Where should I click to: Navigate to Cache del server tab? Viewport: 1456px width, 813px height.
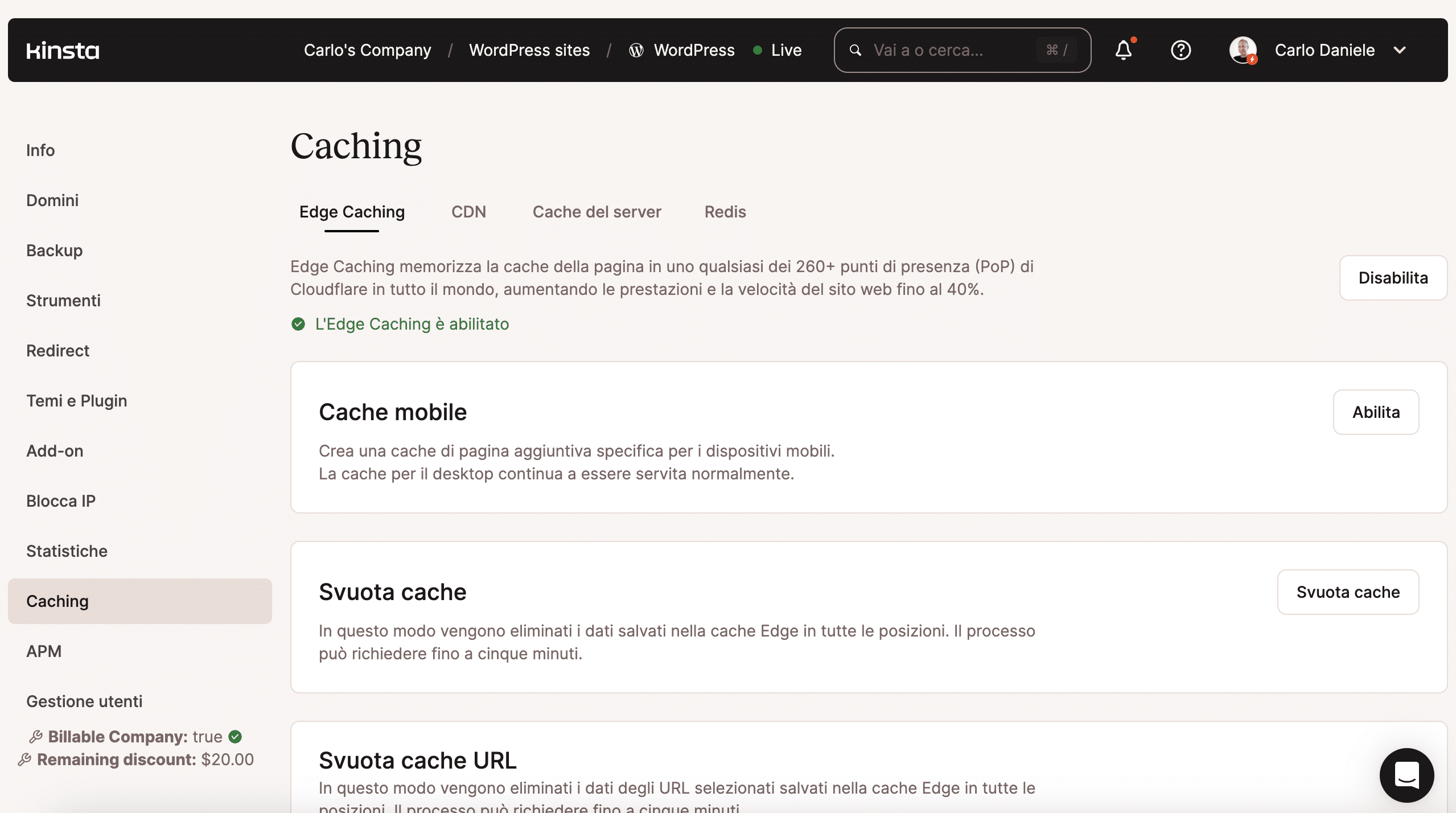point(597,211)
